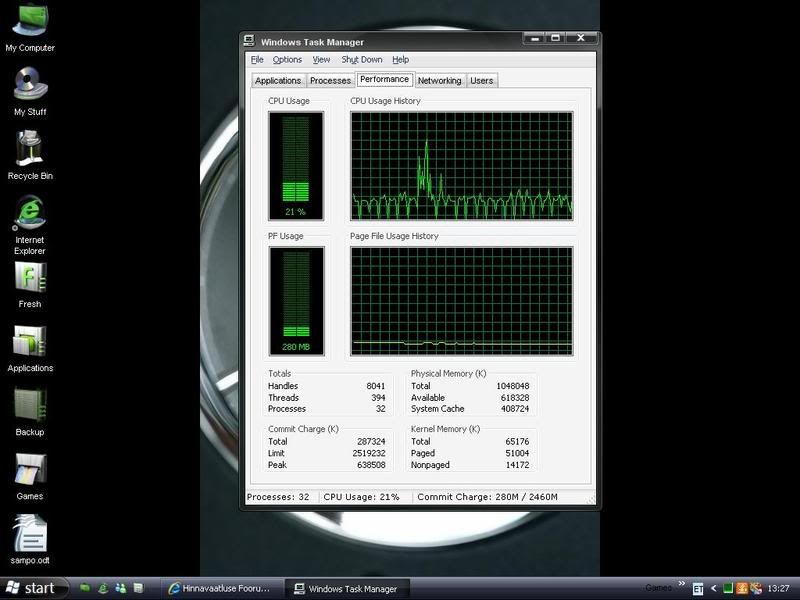Screen dimensions: 800x600
Task: Click the CPU Usage meter showing 21 %
Action: pos(296,166)
